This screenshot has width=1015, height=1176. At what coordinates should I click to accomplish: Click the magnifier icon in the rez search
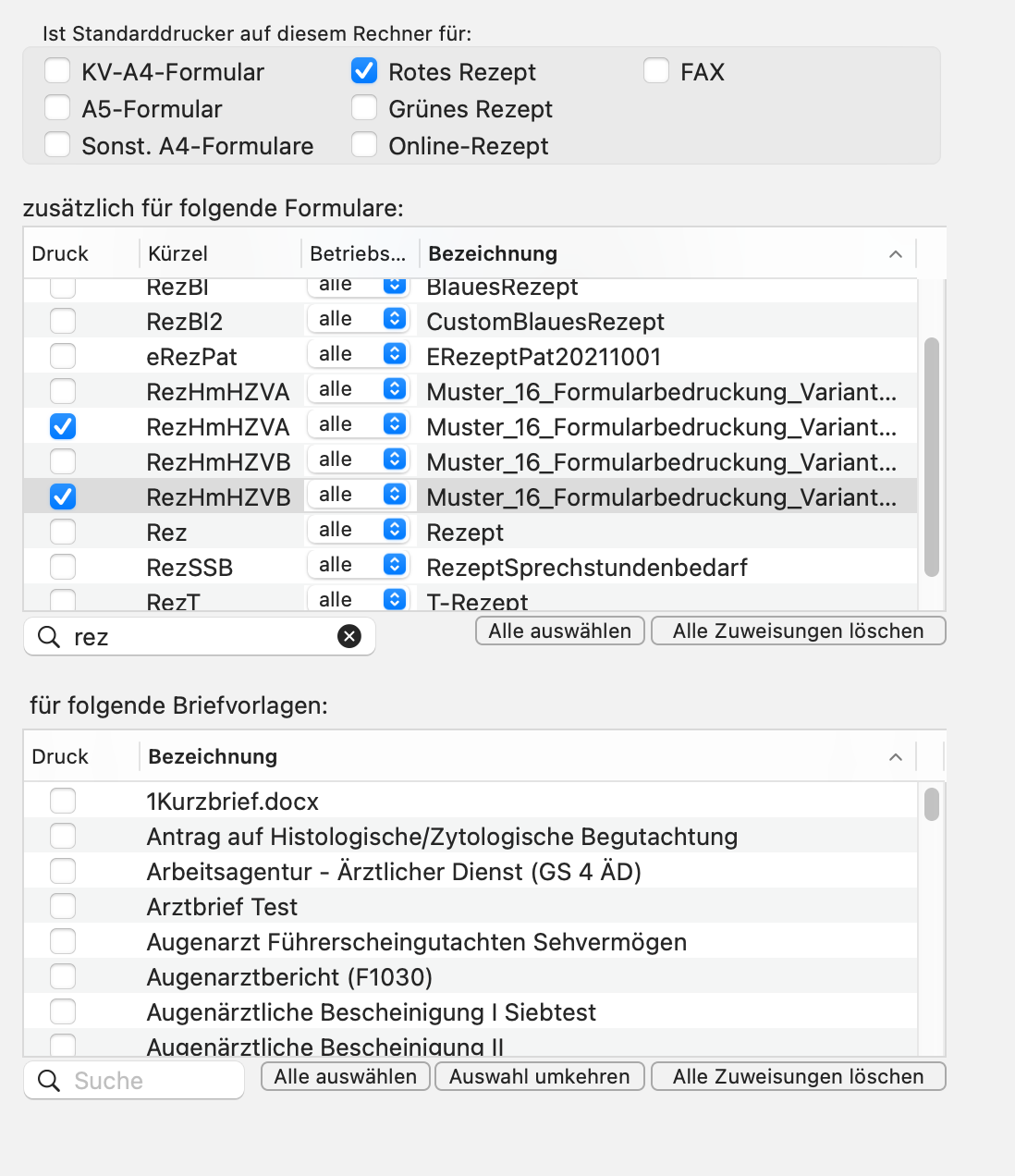49,636
